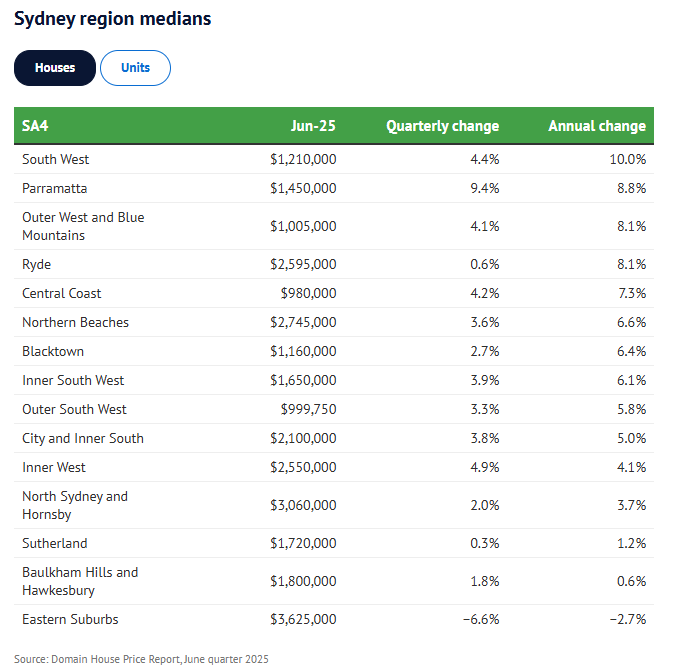Click the City and Inner South label
This screenshot has width=676, height=668.
pyautogui.click(x=83, y=438)
